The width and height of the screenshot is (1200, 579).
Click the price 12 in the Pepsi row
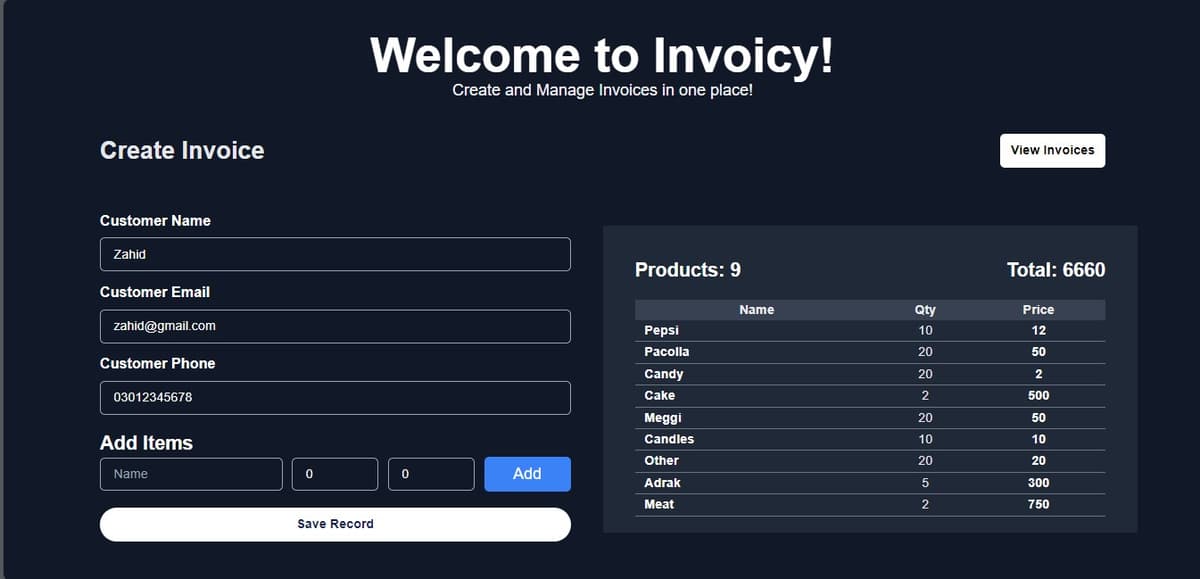(x=1038, y=331)
